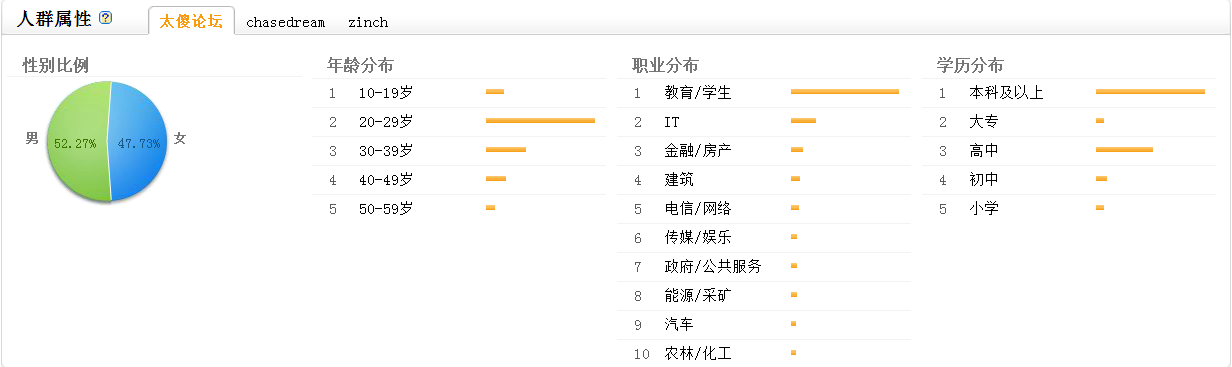Select the 10-19岁 age row label
The height and width of the screenshot is (367, 1232).
pos(385,93)
